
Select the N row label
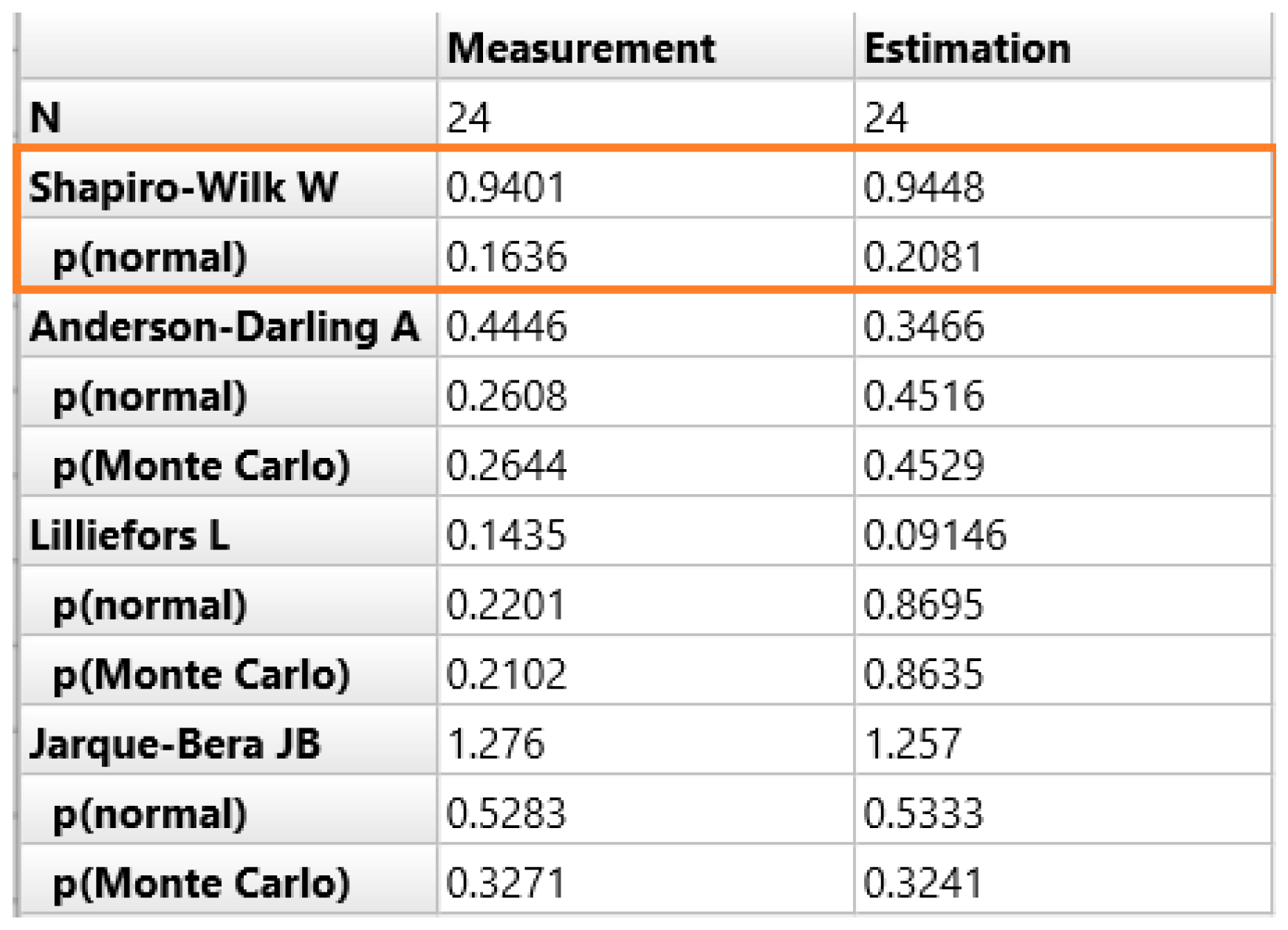45,117
